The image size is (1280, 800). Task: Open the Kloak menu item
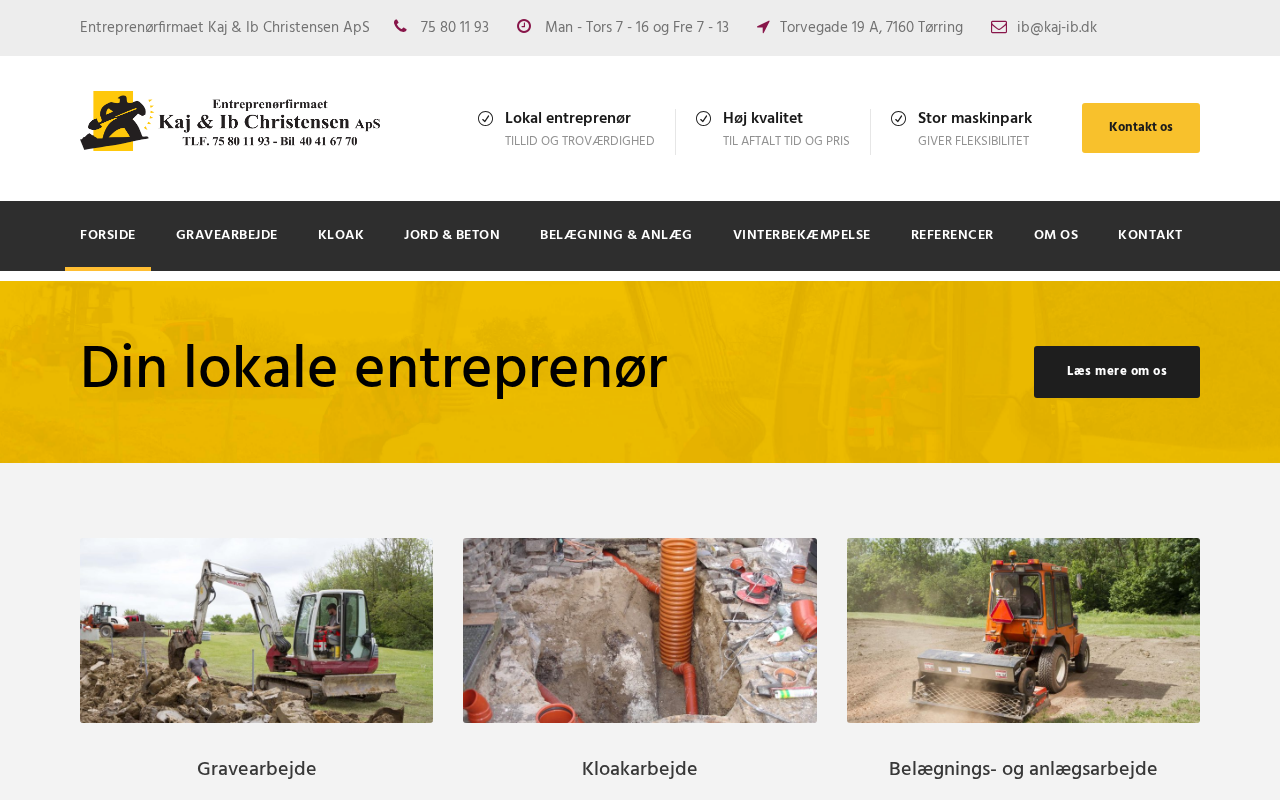[x=341, y=236]
